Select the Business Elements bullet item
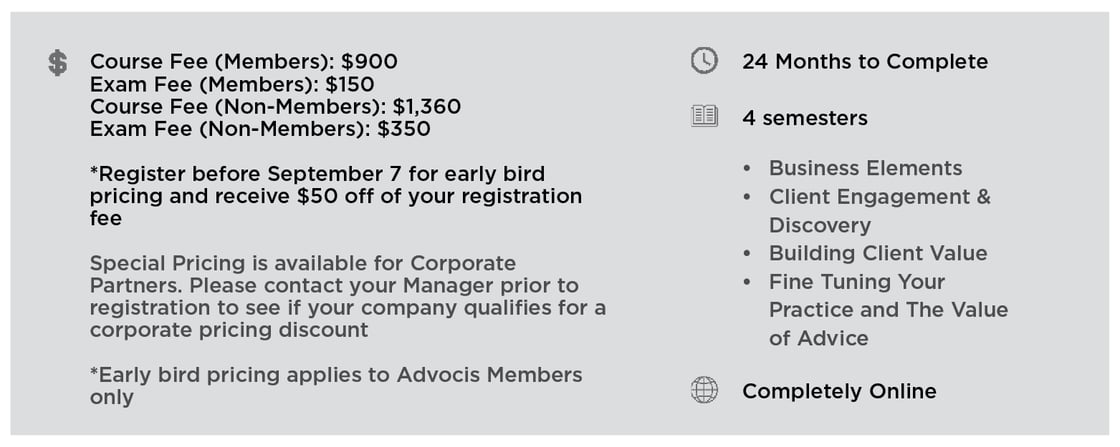 pos(865,168)
